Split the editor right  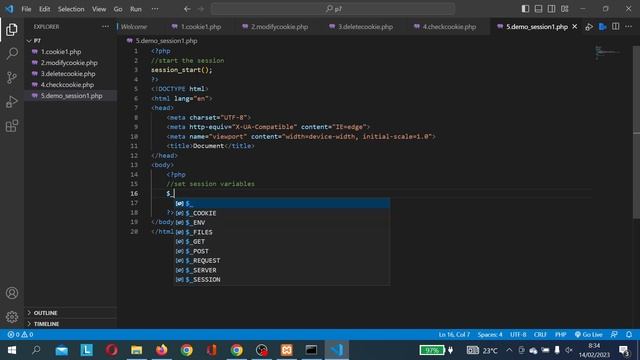(616, 27)
